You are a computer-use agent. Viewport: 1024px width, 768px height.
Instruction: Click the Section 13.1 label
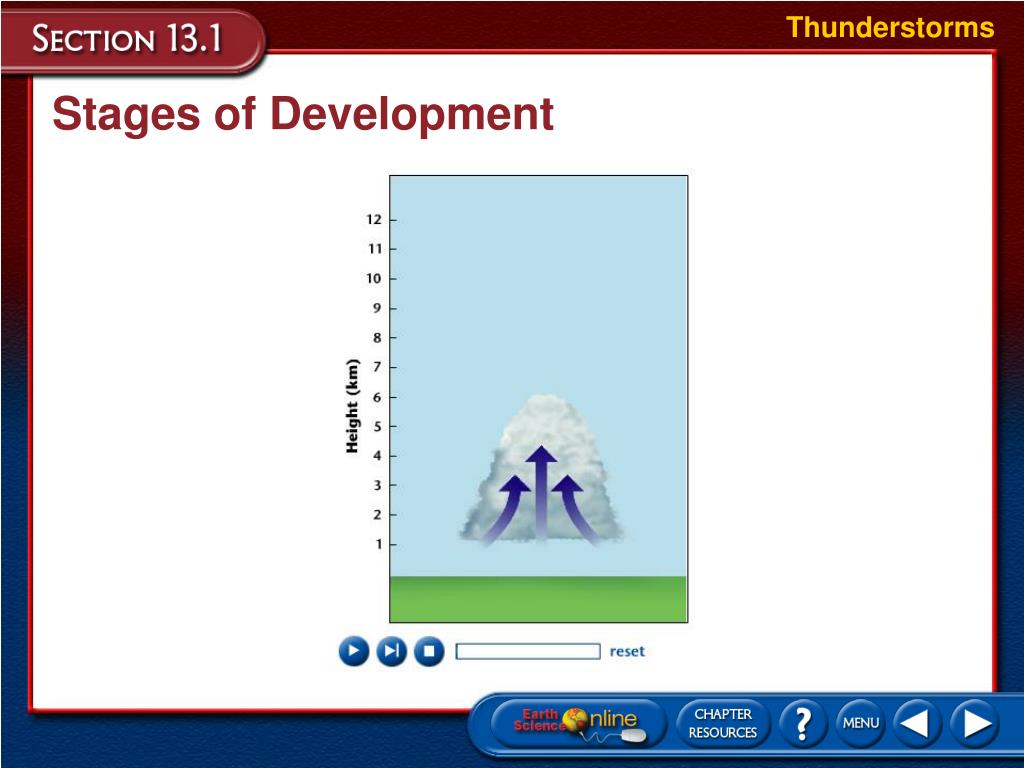pyautogui.click(x=127, y=39)
